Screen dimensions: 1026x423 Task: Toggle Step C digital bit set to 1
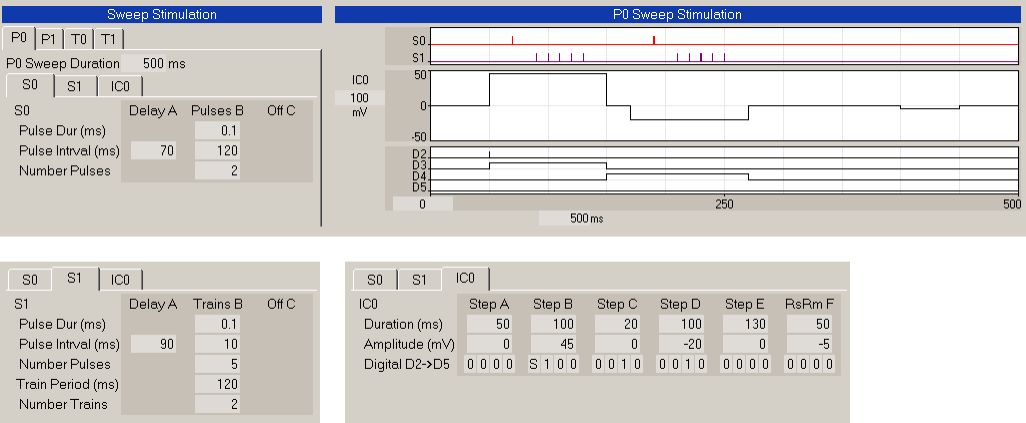(624, 364)
